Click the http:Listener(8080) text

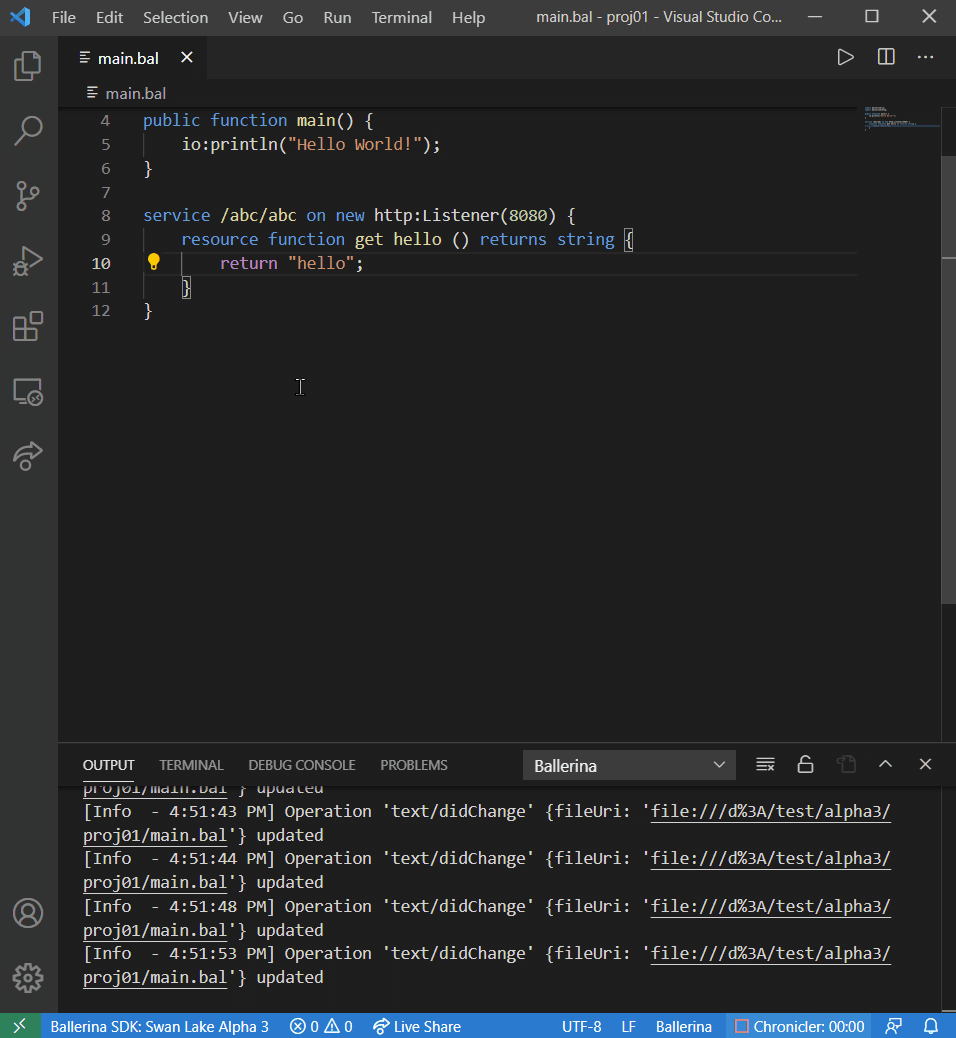pos(465,216)
